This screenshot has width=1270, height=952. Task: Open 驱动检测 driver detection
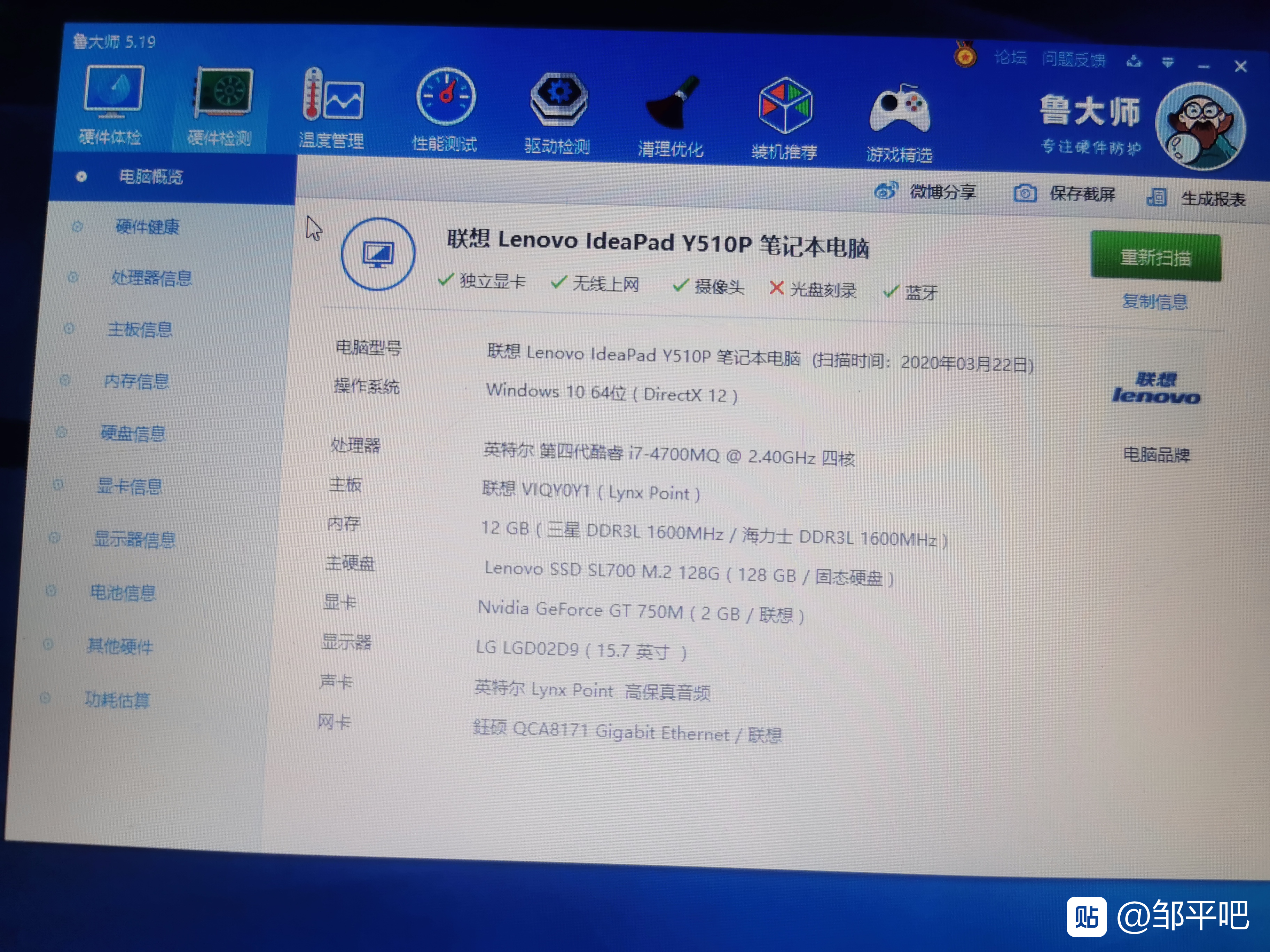pos(558,114)
